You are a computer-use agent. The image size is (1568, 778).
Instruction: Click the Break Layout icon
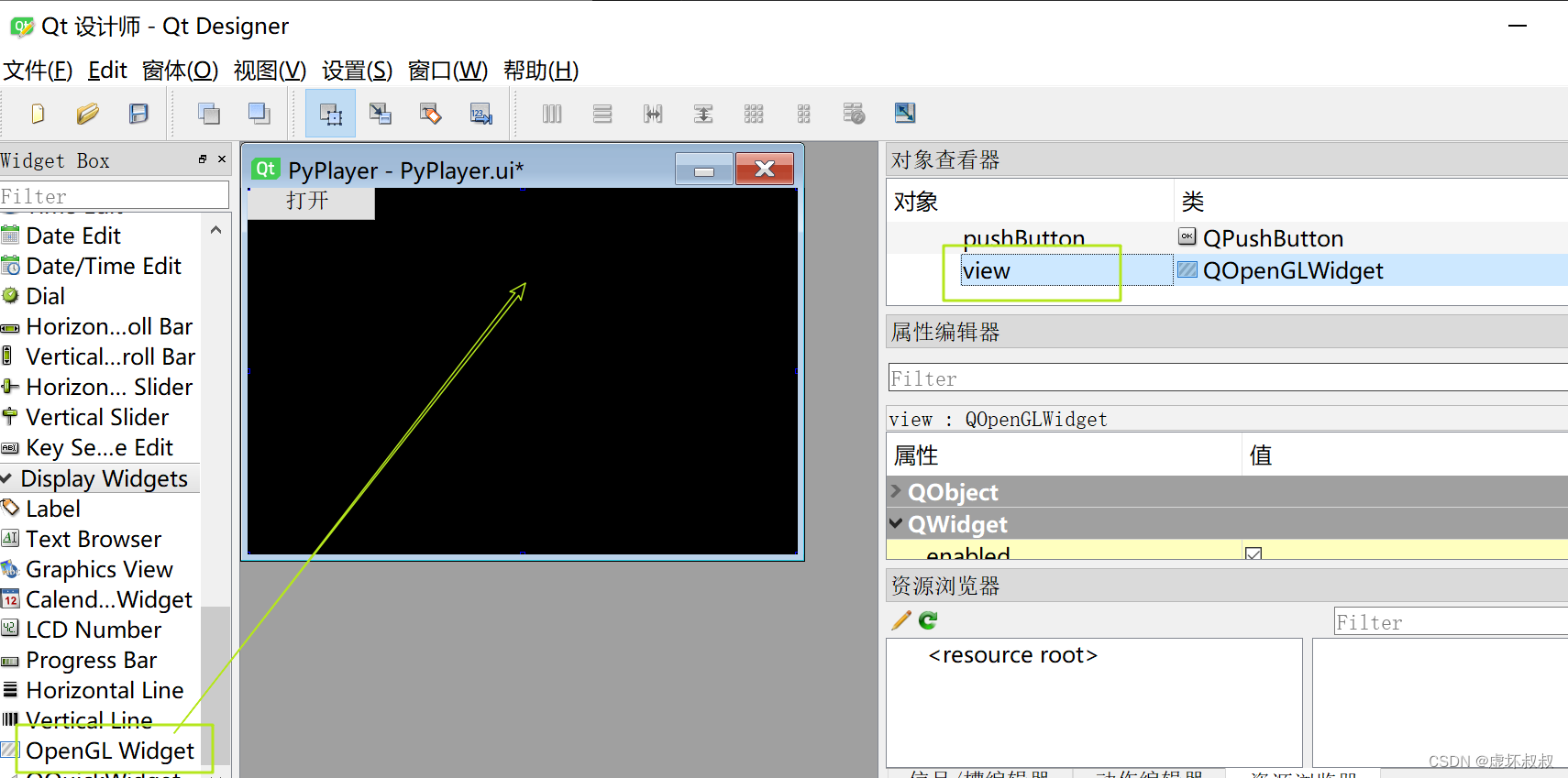854,114
